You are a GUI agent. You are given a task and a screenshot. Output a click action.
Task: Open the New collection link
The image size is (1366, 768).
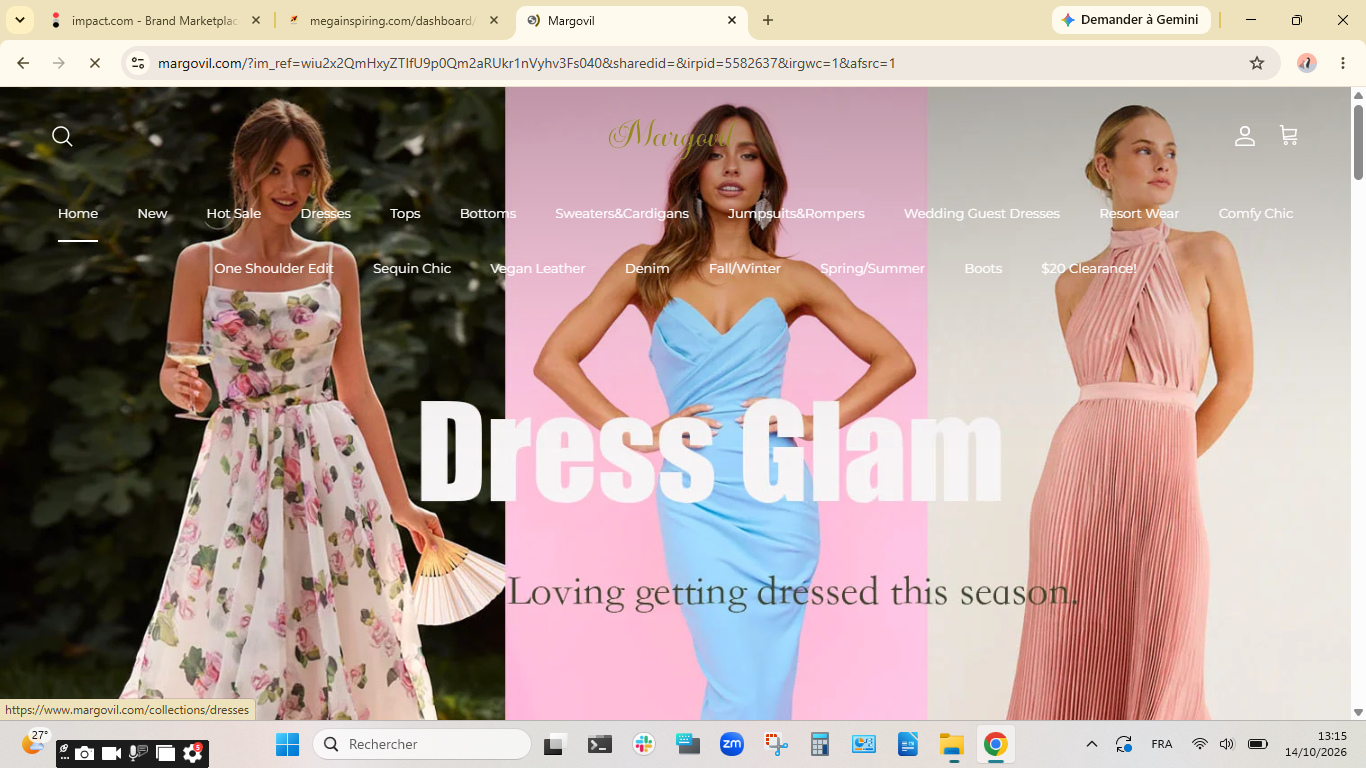[152, 214]
